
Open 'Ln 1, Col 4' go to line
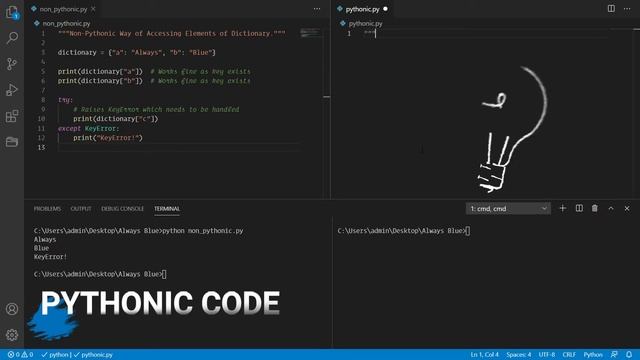click(484, 355)
